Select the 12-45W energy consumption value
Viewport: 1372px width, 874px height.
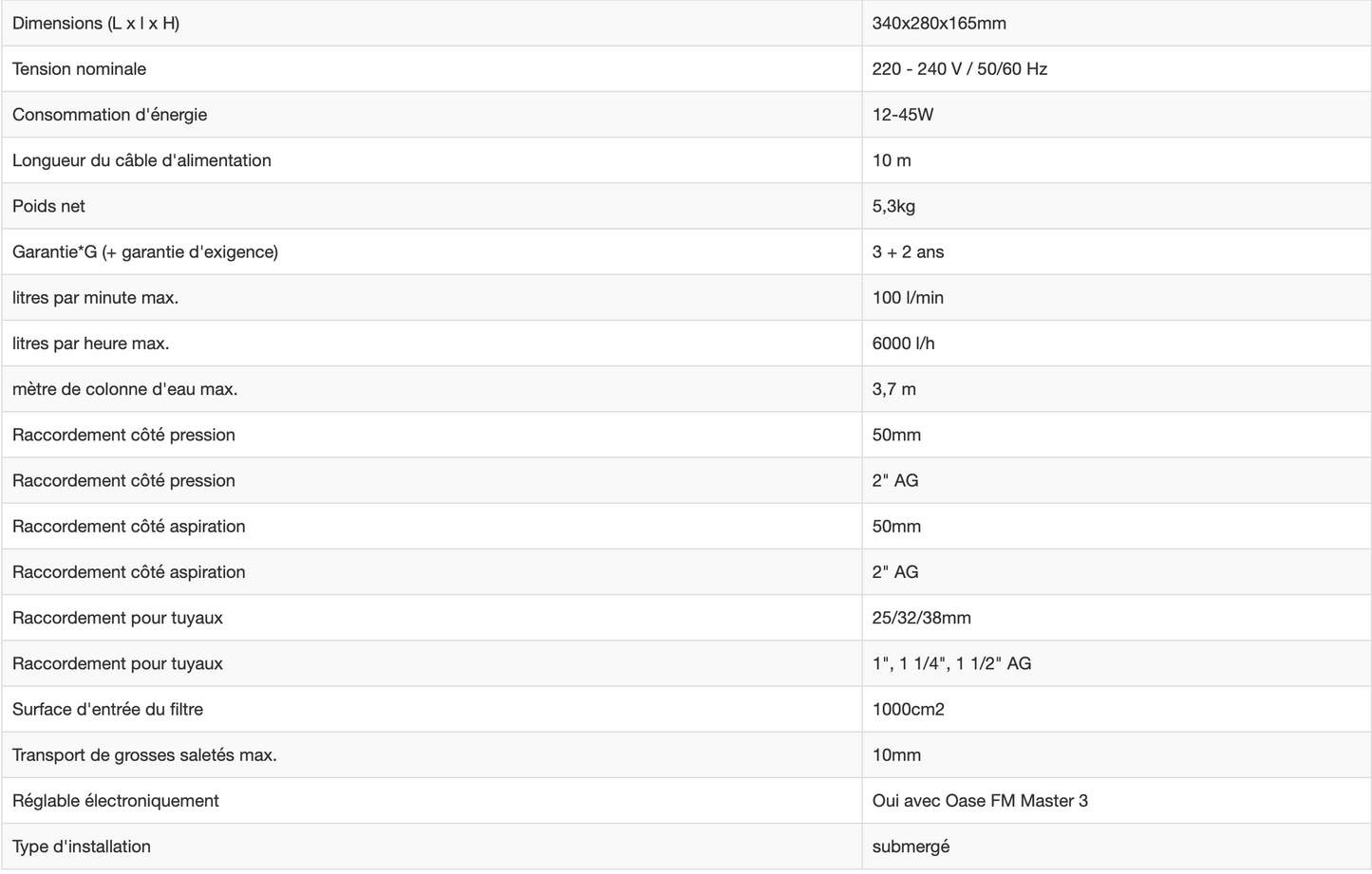[903, 115]
